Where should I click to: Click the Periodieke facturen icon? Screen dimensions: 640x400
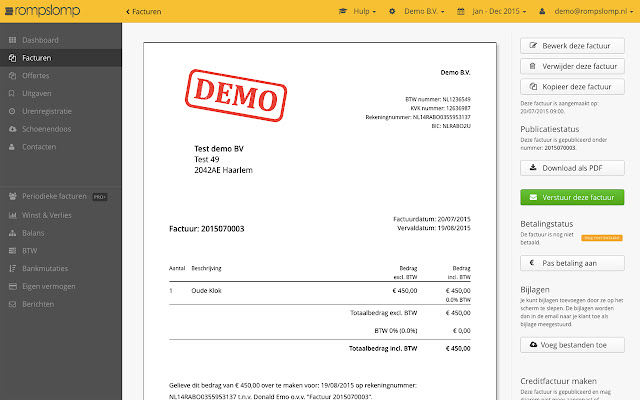tap(13, 196)
